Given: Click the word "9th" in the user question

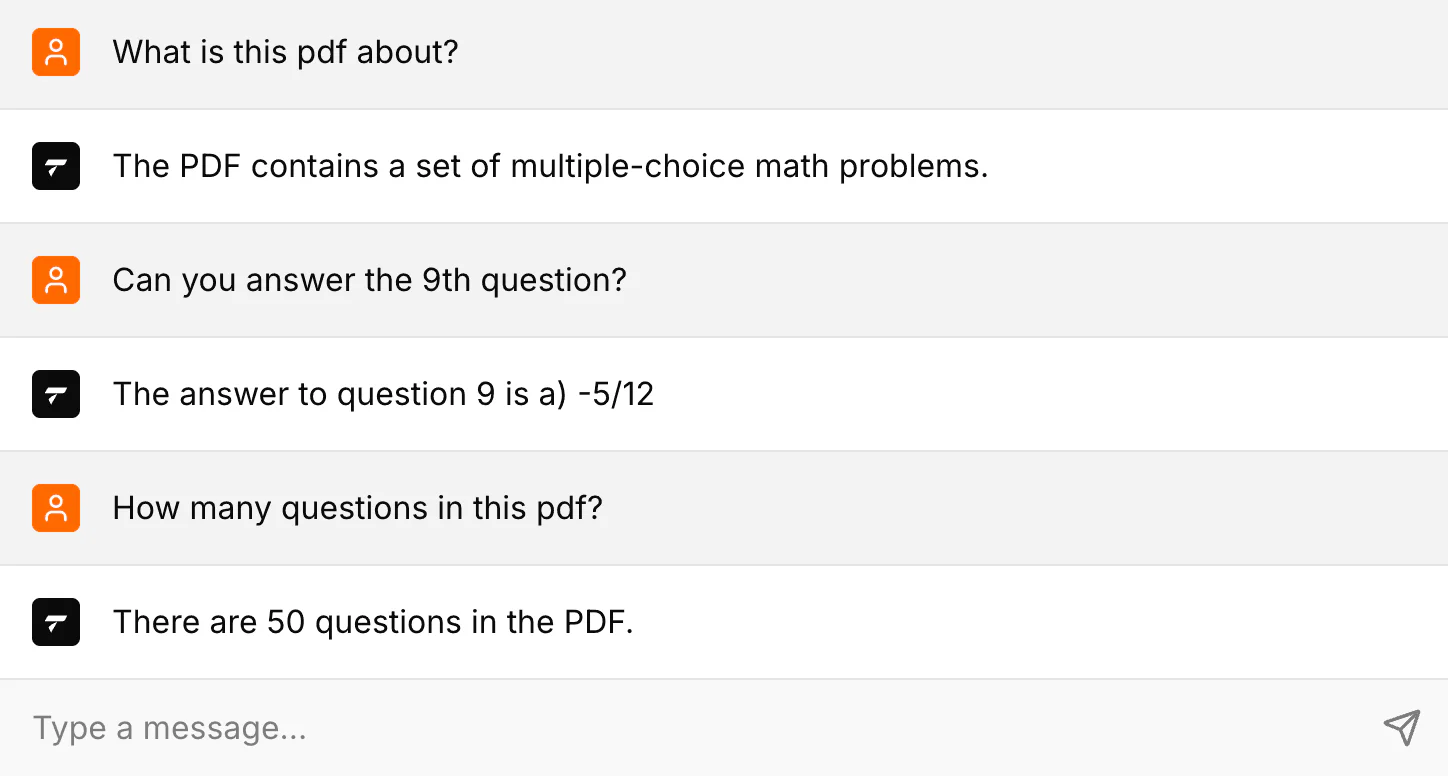Looking at the screenshot, I should pyautogui.click(x=446, y=280).
